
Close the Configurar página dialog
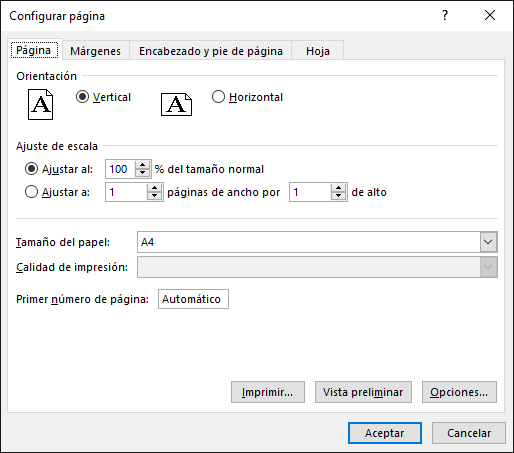[x=490, y=15]
